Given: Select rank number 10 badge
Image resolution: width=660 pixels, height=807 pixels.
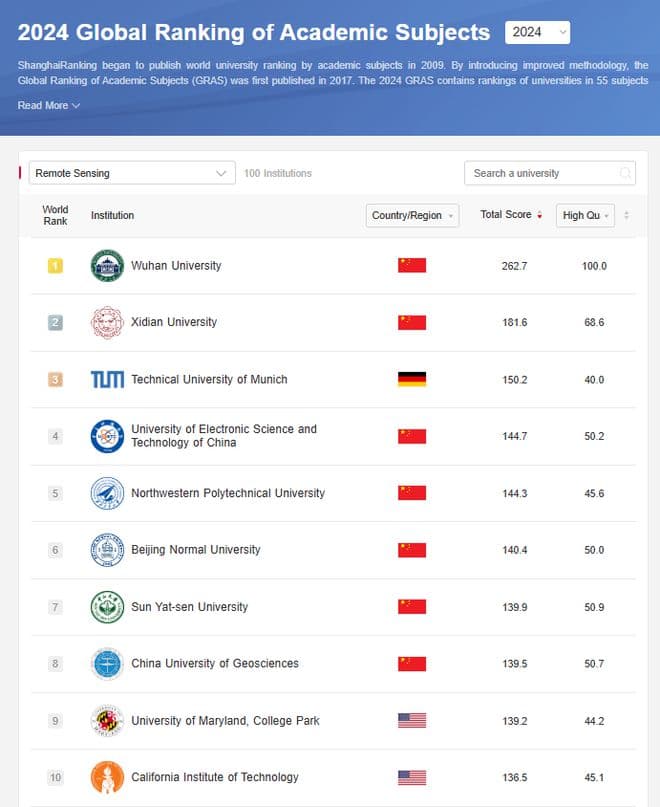Looking at the screenshot, I should pos(55,777).
